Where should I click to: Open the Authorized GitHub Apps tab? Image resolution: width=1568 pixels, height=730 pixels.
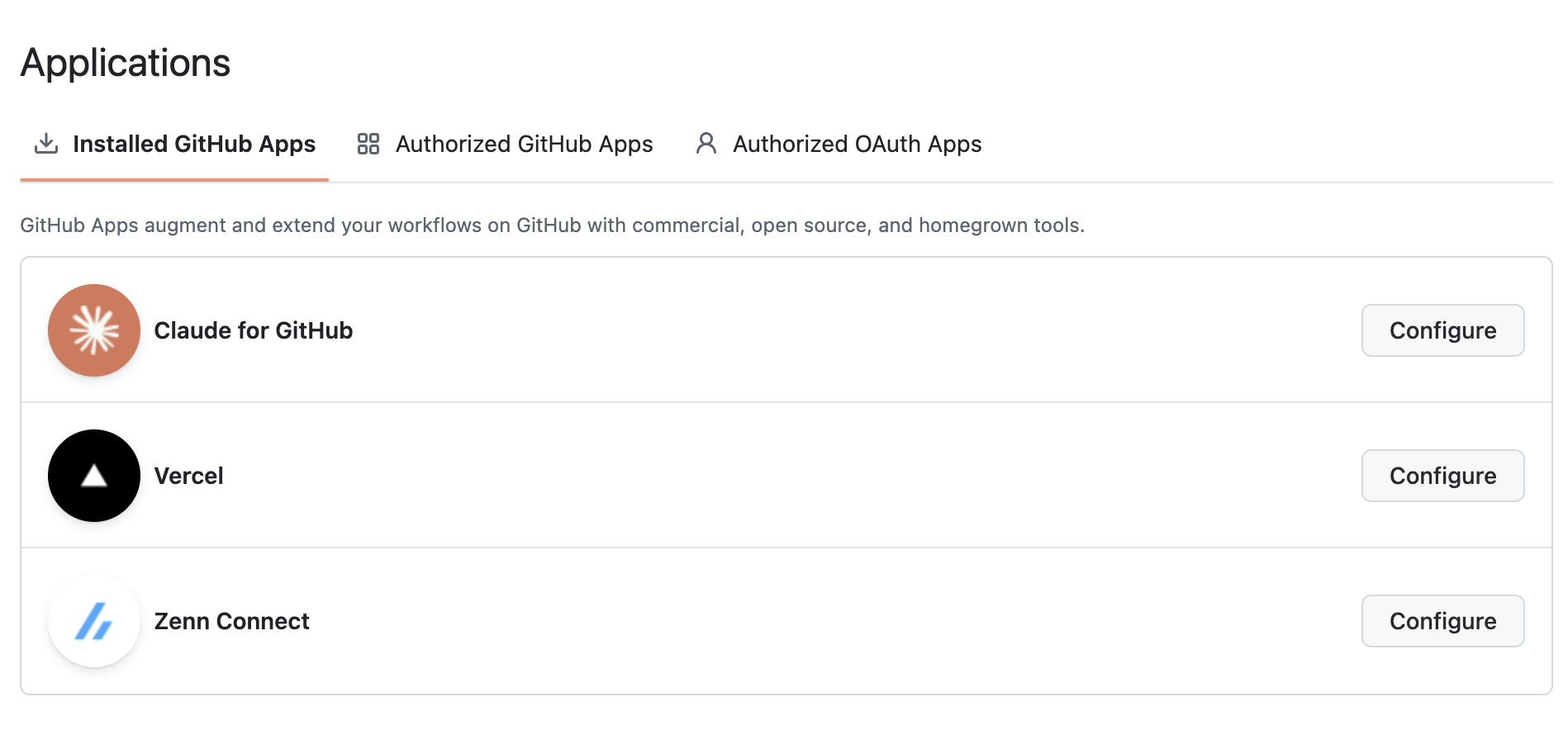click(x=524, y=144)
